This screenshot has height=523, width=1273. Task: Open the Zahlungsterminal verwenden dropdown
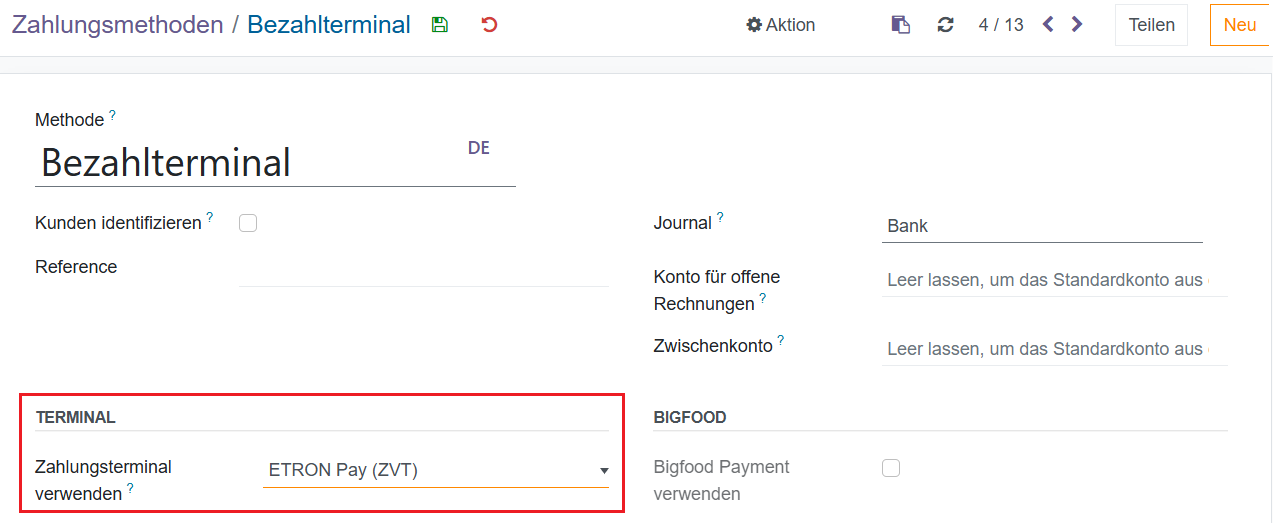436,470
